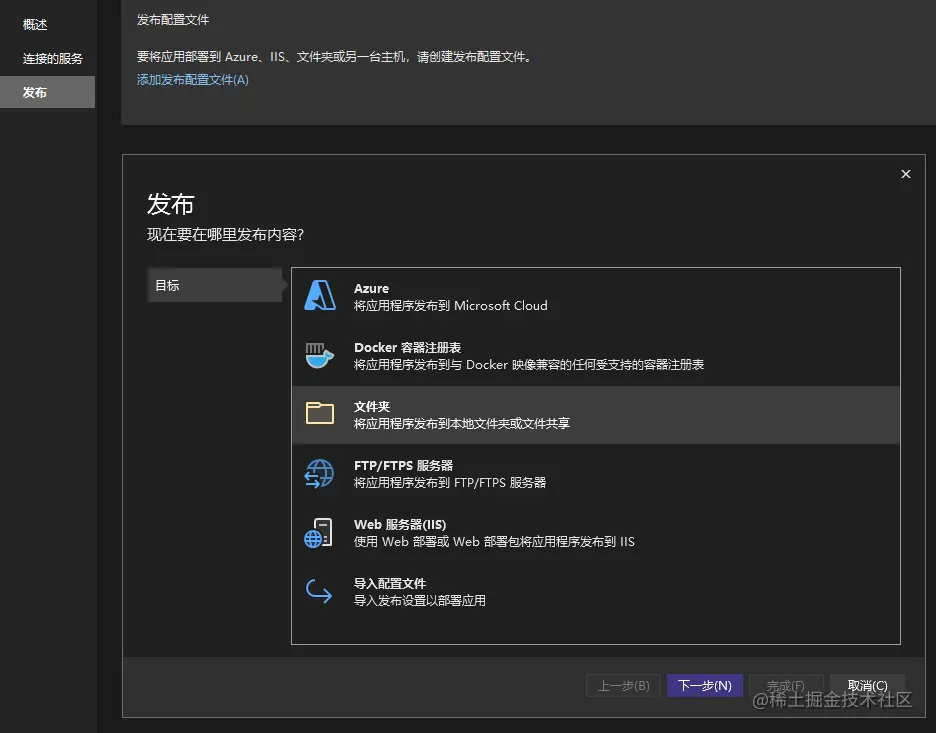936x733 pixels.
Task: Click the FTP/FTPS 服务器 globe icon
Action: point(320,472)
